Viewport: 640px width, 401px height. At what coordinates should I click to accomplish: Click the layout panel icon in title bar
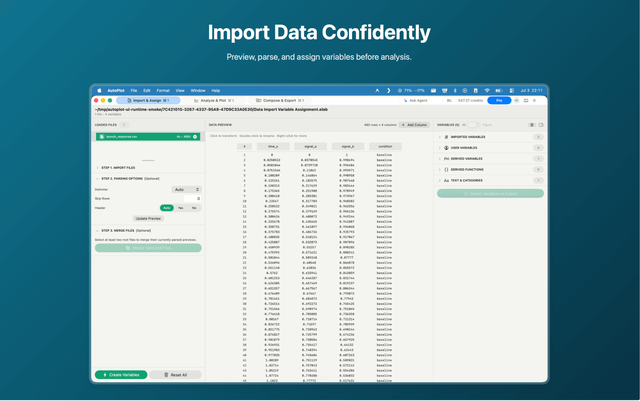(x=526, y=100)
